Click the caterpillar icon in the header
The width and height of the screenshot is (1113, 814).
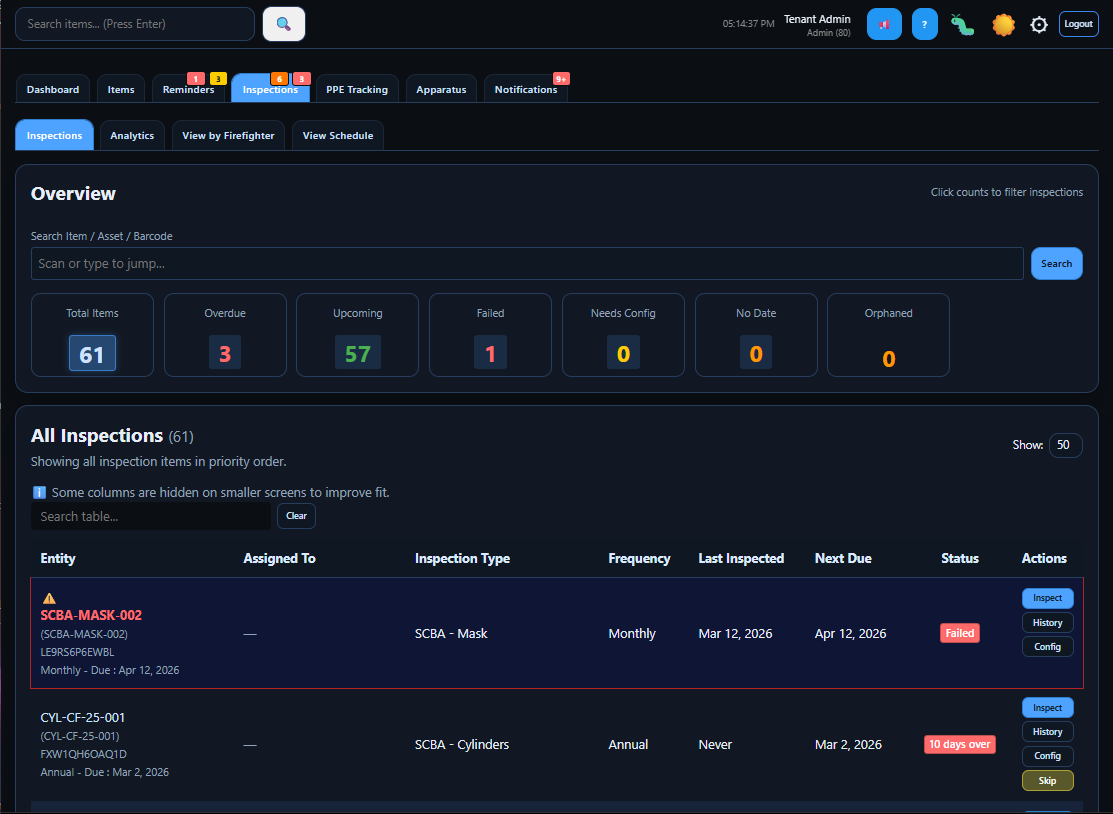(x=962, y=24)
